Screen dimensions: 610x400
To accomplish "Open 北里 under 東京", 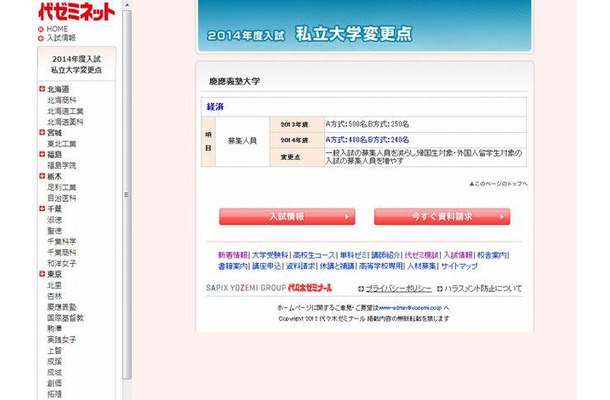I will click(54, 285).
